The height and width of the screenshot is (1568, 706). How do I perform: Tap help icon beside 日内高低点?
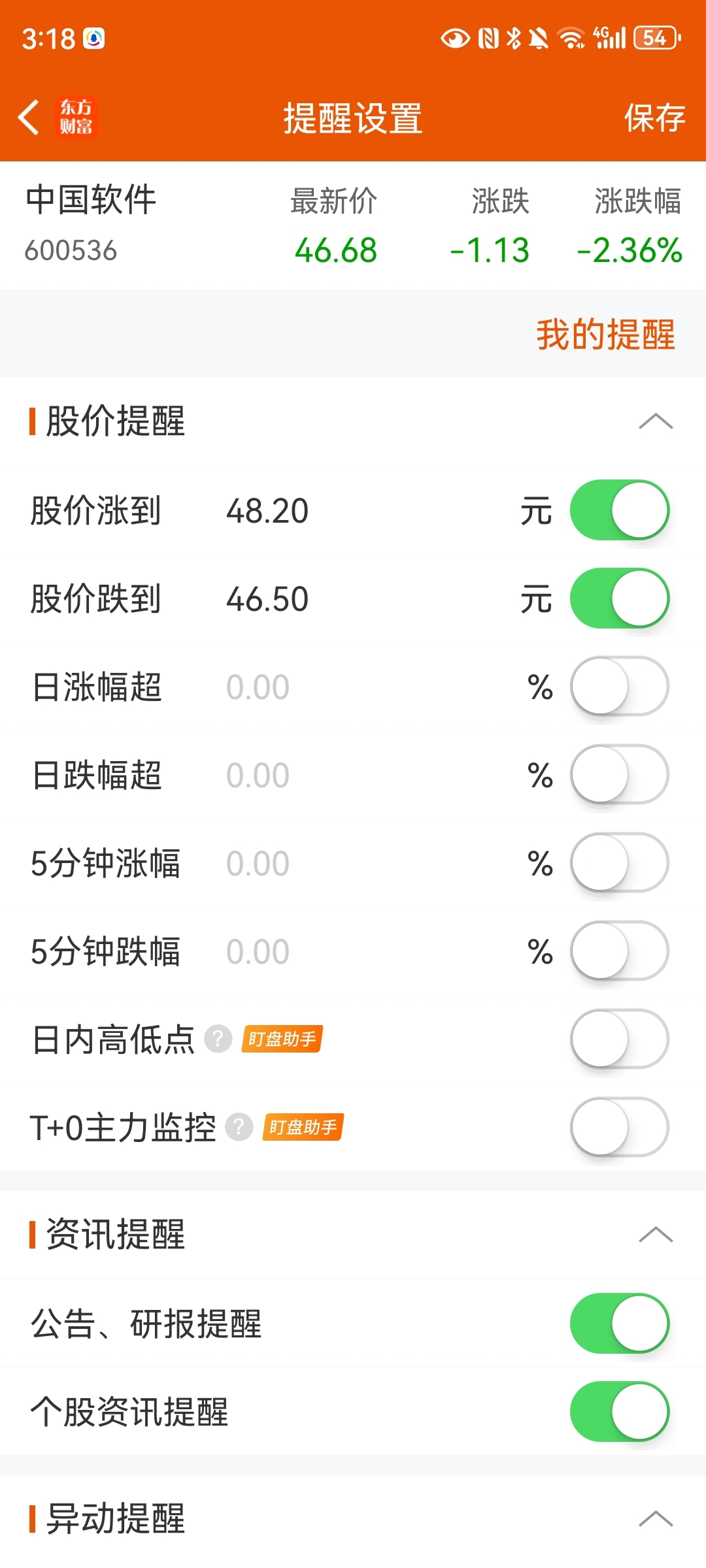(x=218, y=1039)
